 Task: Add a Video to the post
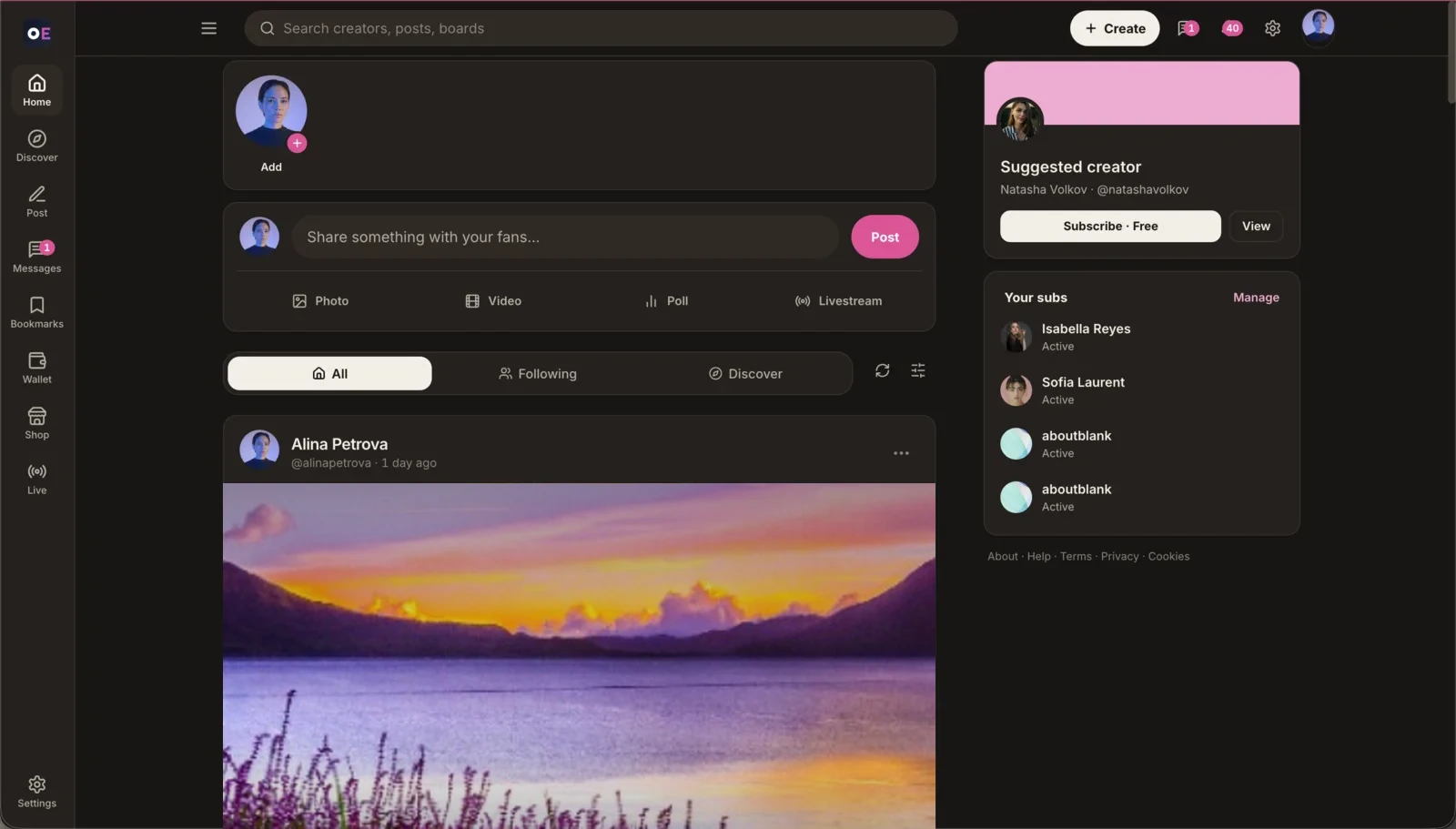(493, 301)
